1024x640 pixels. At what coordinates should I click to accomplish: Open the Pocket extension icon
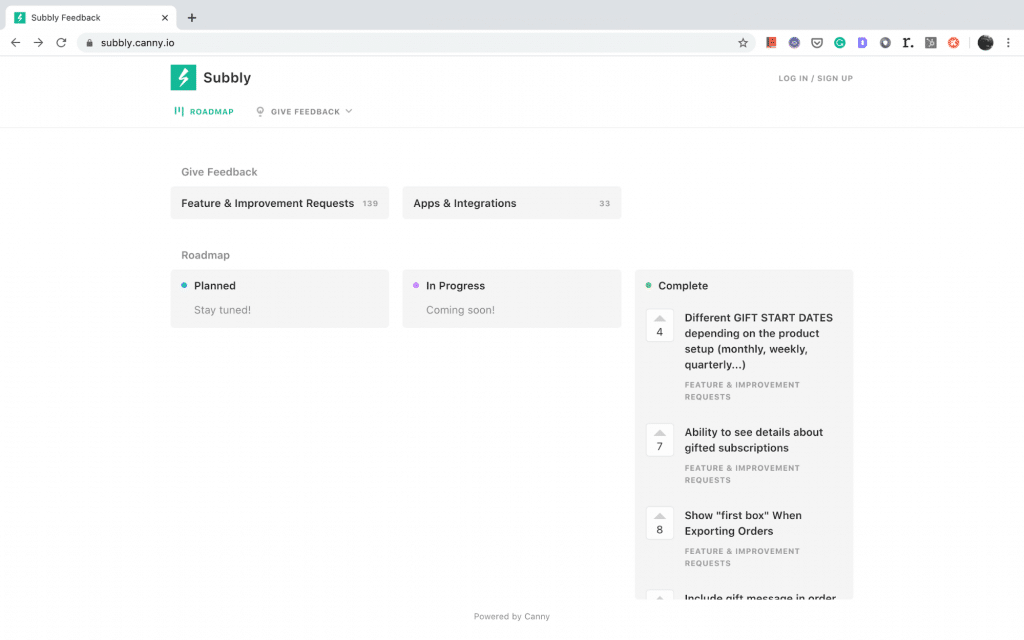tap(817, 43)
